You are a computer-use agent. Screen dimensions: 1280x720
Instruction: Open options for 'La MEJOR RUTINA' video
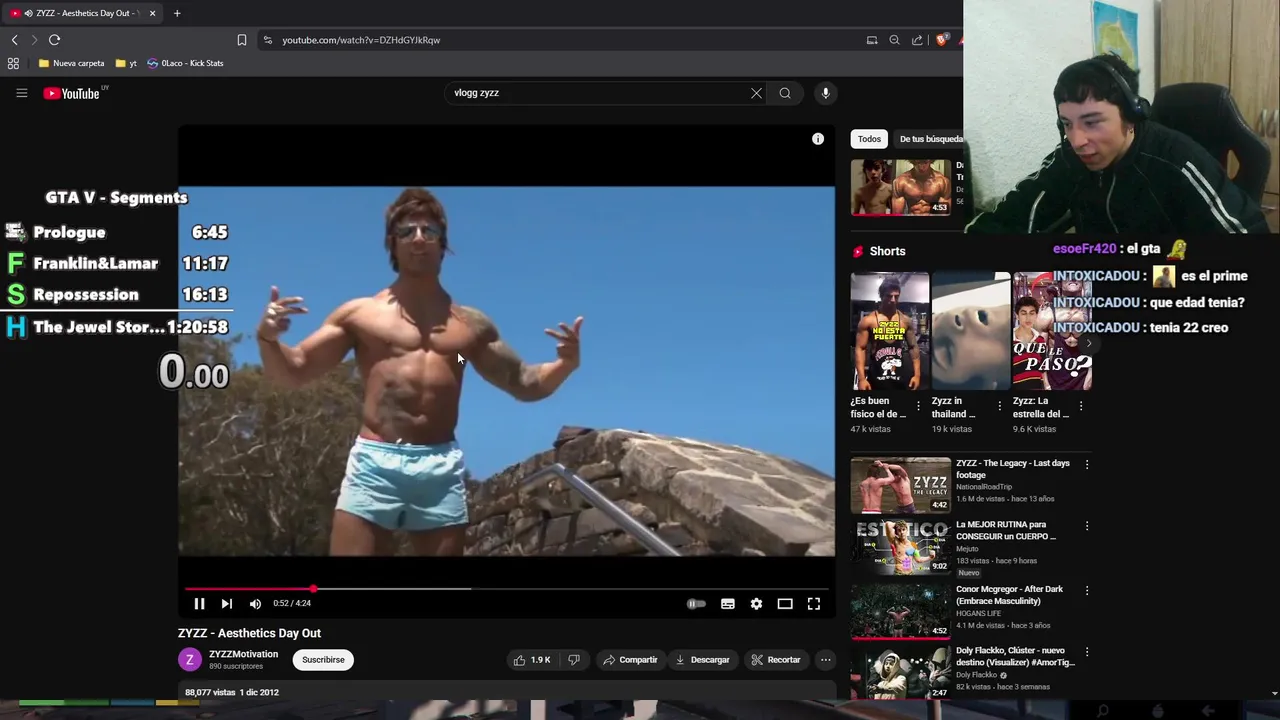tap(1087, 525)
